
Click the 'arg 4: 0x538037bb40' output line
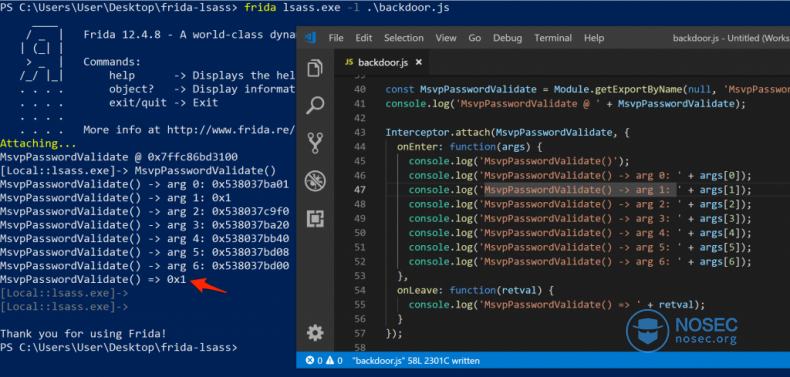[x=145, y=238]
